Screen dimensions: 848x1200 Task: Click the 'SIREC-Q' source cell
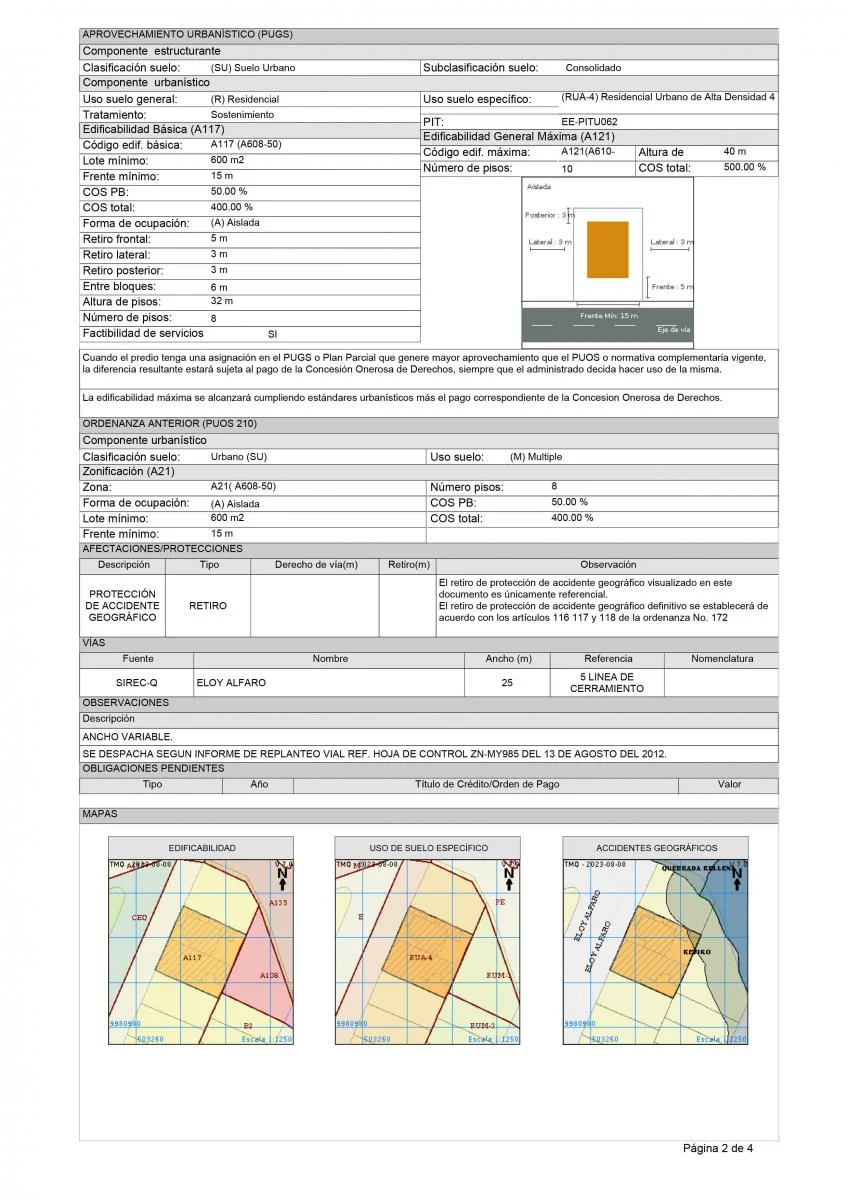[137, 683]
